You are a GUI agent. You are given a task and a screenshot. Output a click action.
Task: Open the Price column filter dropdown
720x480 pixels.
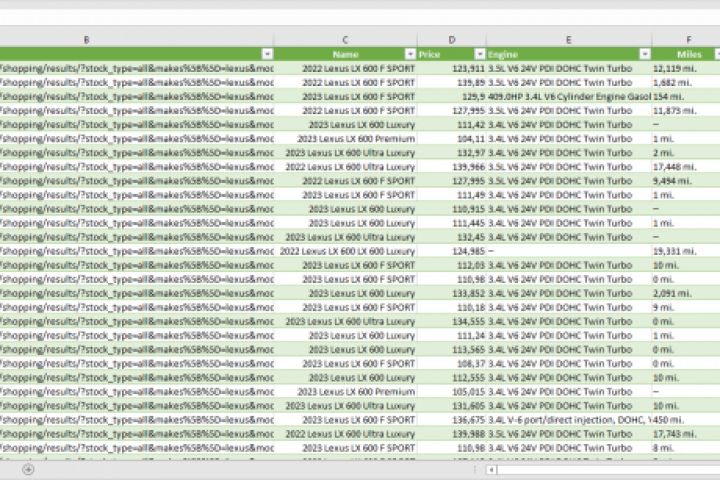coord(479,54)
